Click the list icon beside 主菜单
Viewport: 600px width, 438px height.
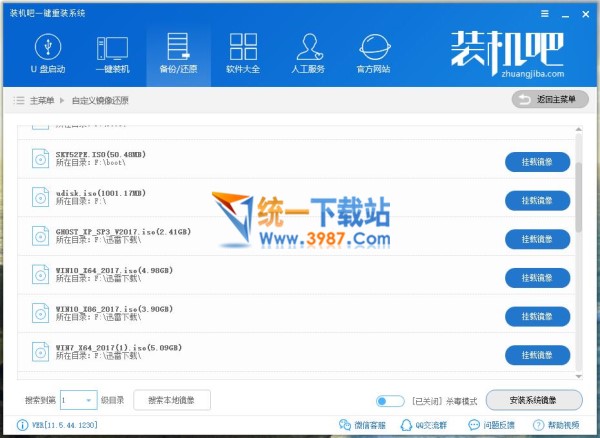19,101
